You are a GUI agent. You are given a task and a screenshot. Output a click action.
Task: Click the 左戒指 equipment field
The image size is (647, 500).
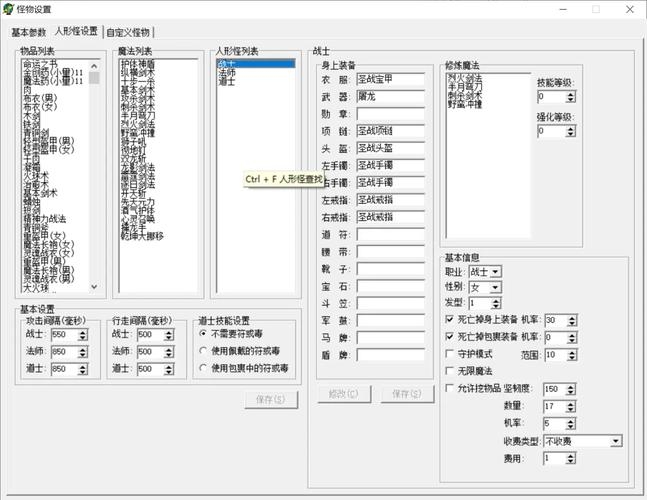tap(390, 200)
